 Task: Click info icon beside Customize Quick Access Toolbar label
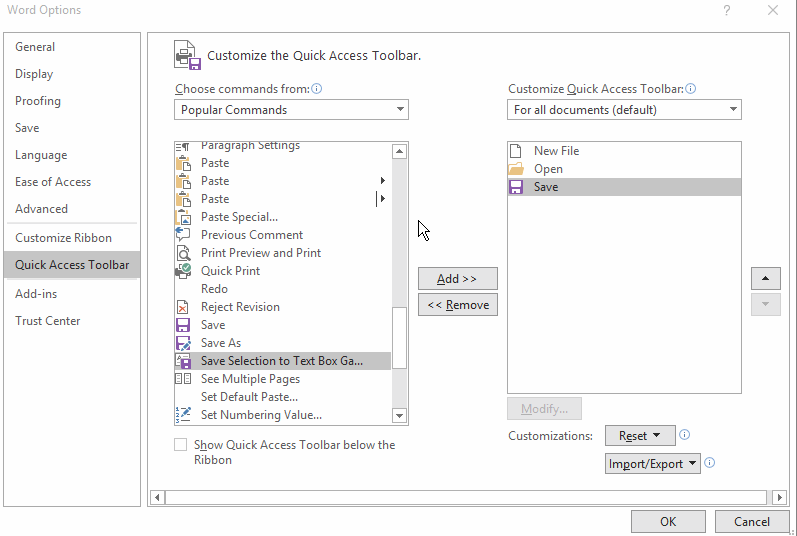pyautogui.click(x=690, y=89)
